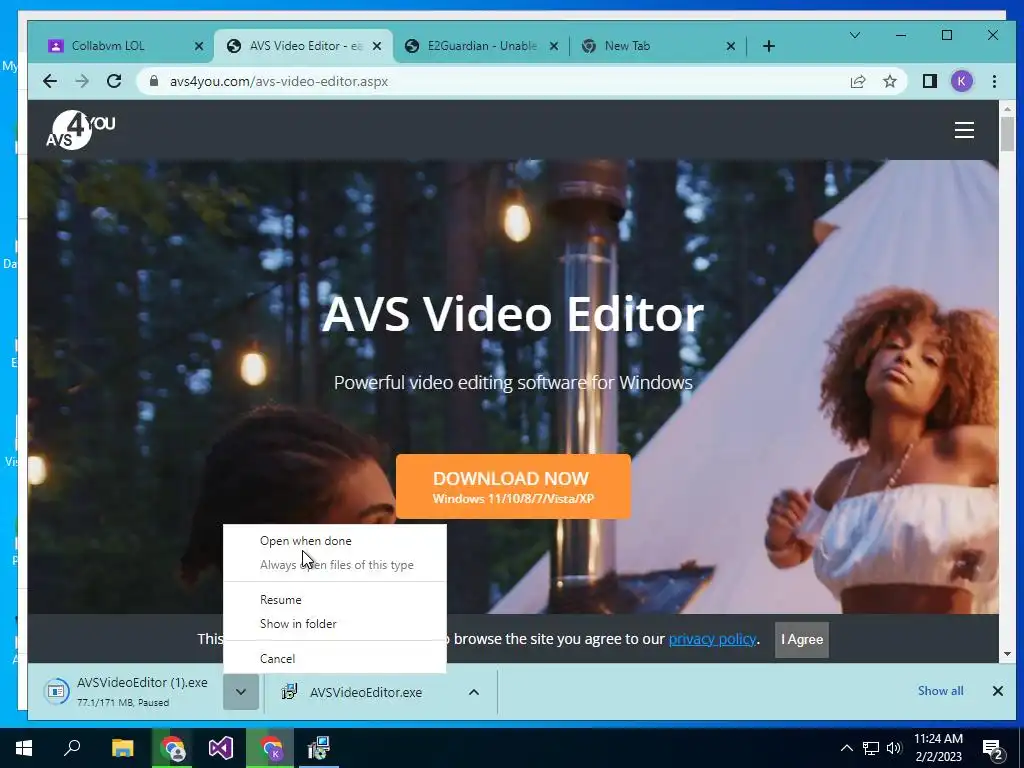Image resolution: width=1024 pixels, height=768 pixels.
Task: Open Chrome three-dot menu
Action: [x=994, y=81]
